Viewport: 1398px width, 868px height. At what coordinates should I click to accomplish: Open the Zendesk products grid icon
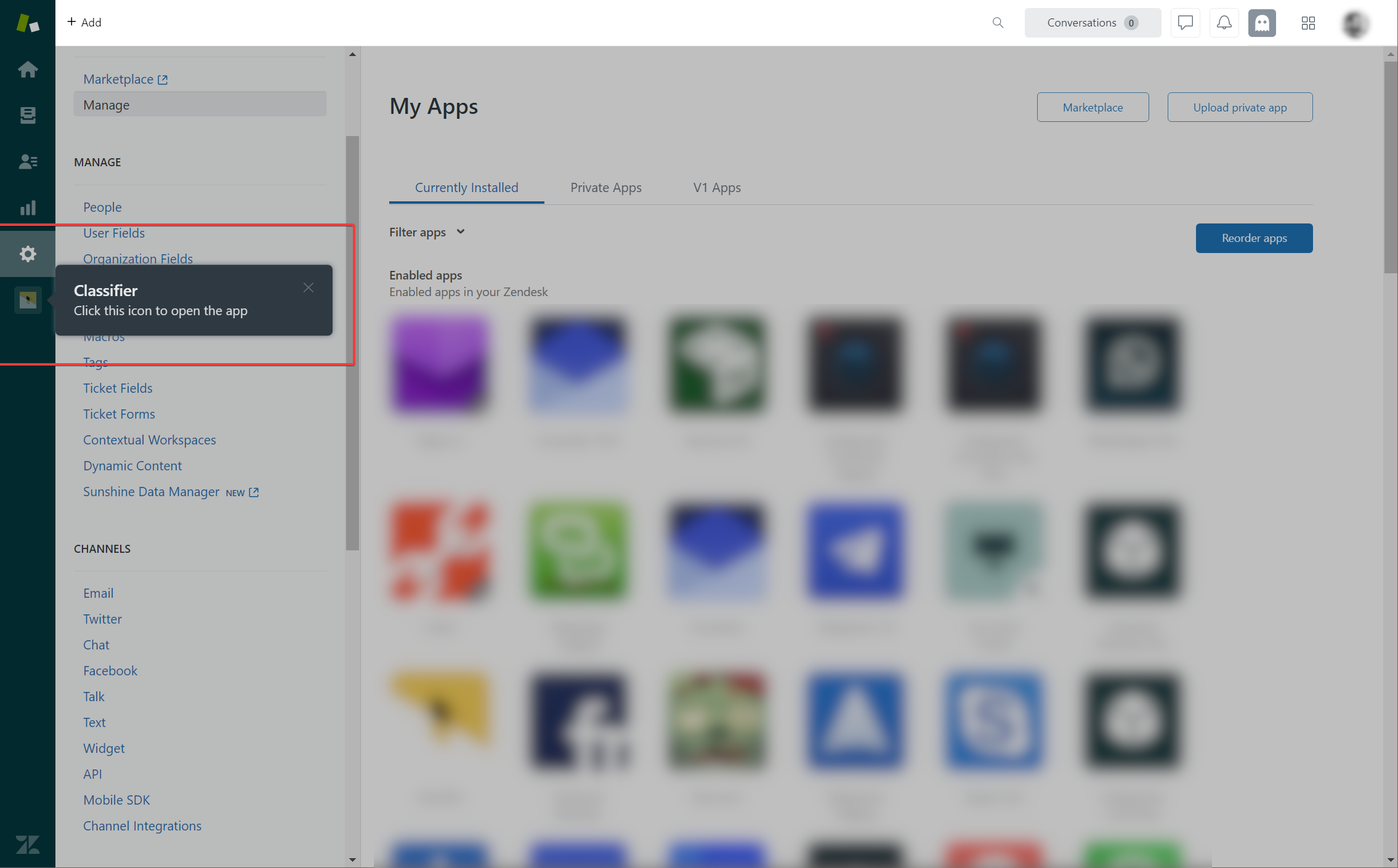point(1308,23)
